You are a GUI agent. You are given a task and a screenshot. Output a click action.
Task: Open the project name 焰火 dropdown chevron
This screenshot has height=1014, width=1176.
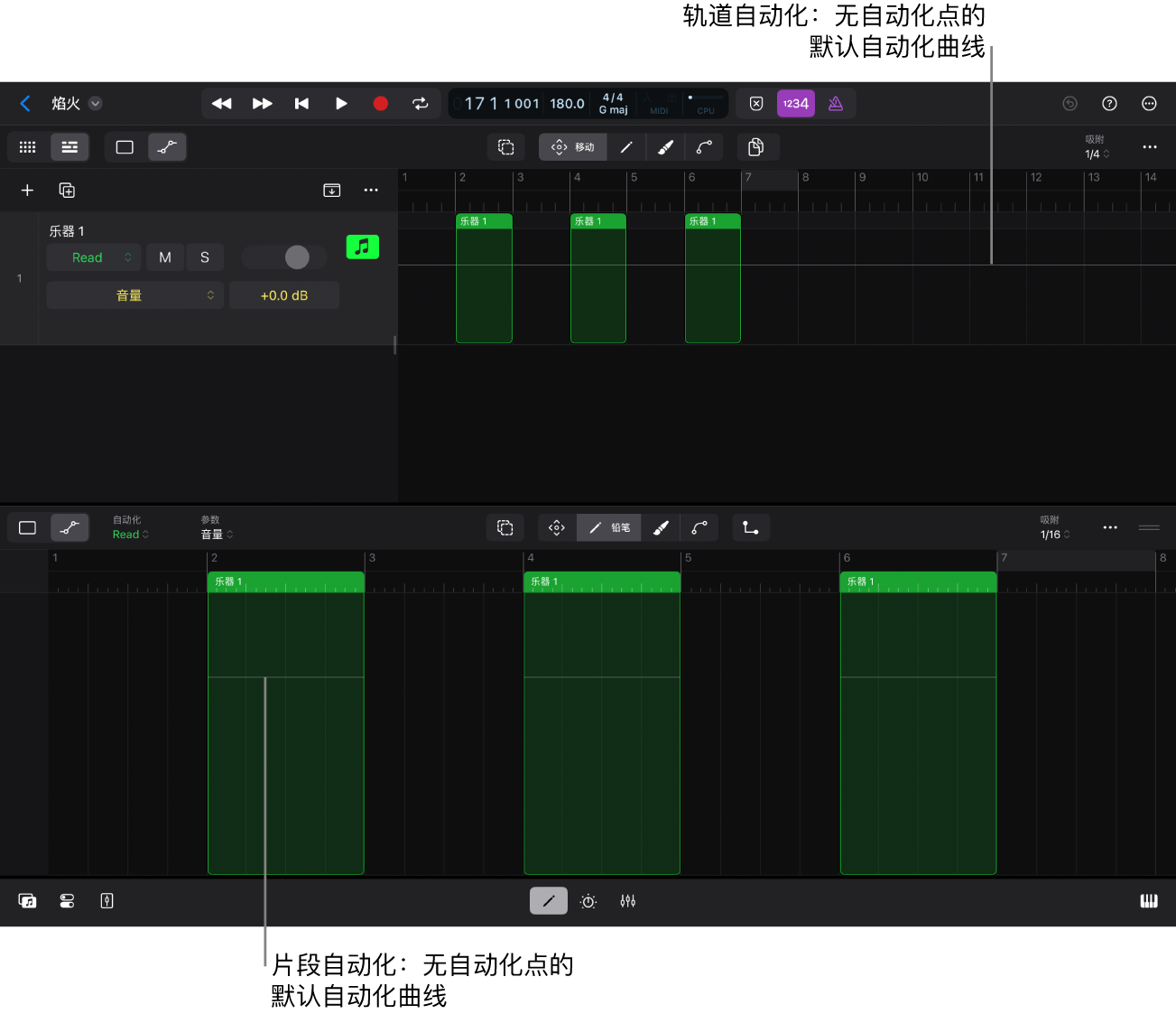tap(96, 104)
